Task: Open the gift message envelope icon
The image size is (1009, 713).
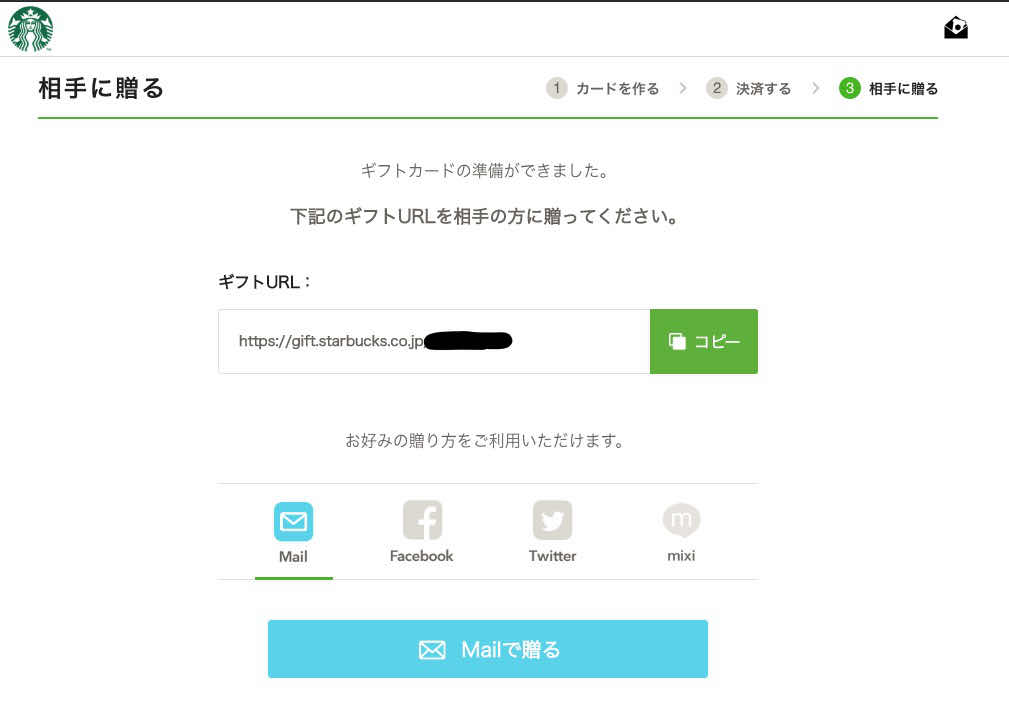Action: click(x=955, y=28)
